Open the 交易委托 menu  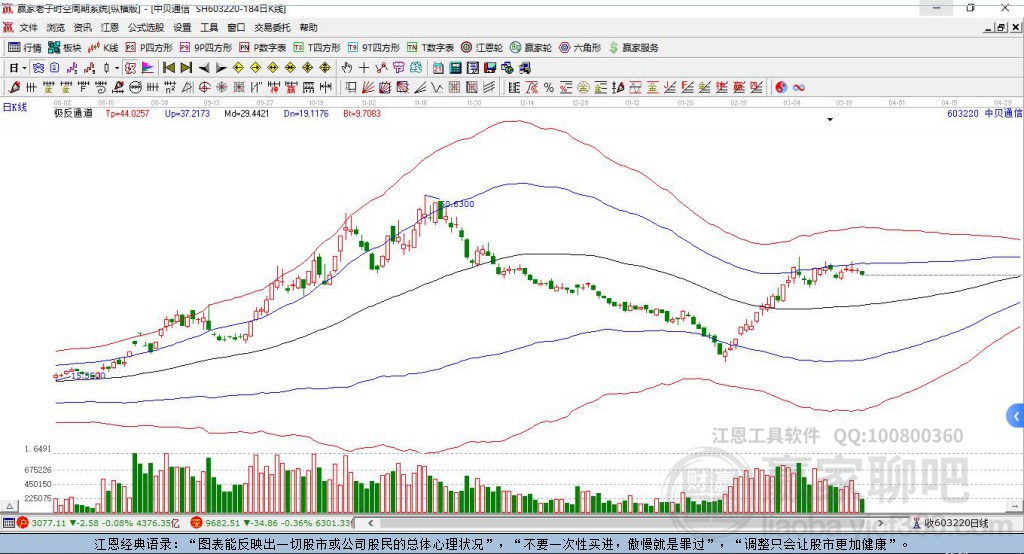coord(272,27)
